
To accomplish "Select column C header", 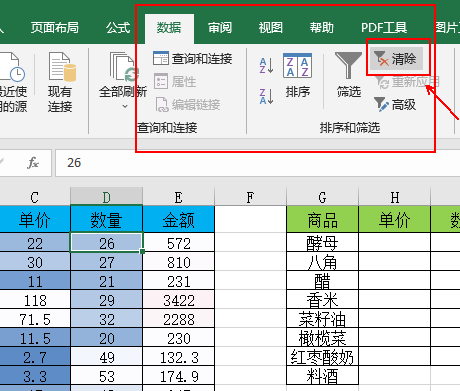I will pos(35,197).
